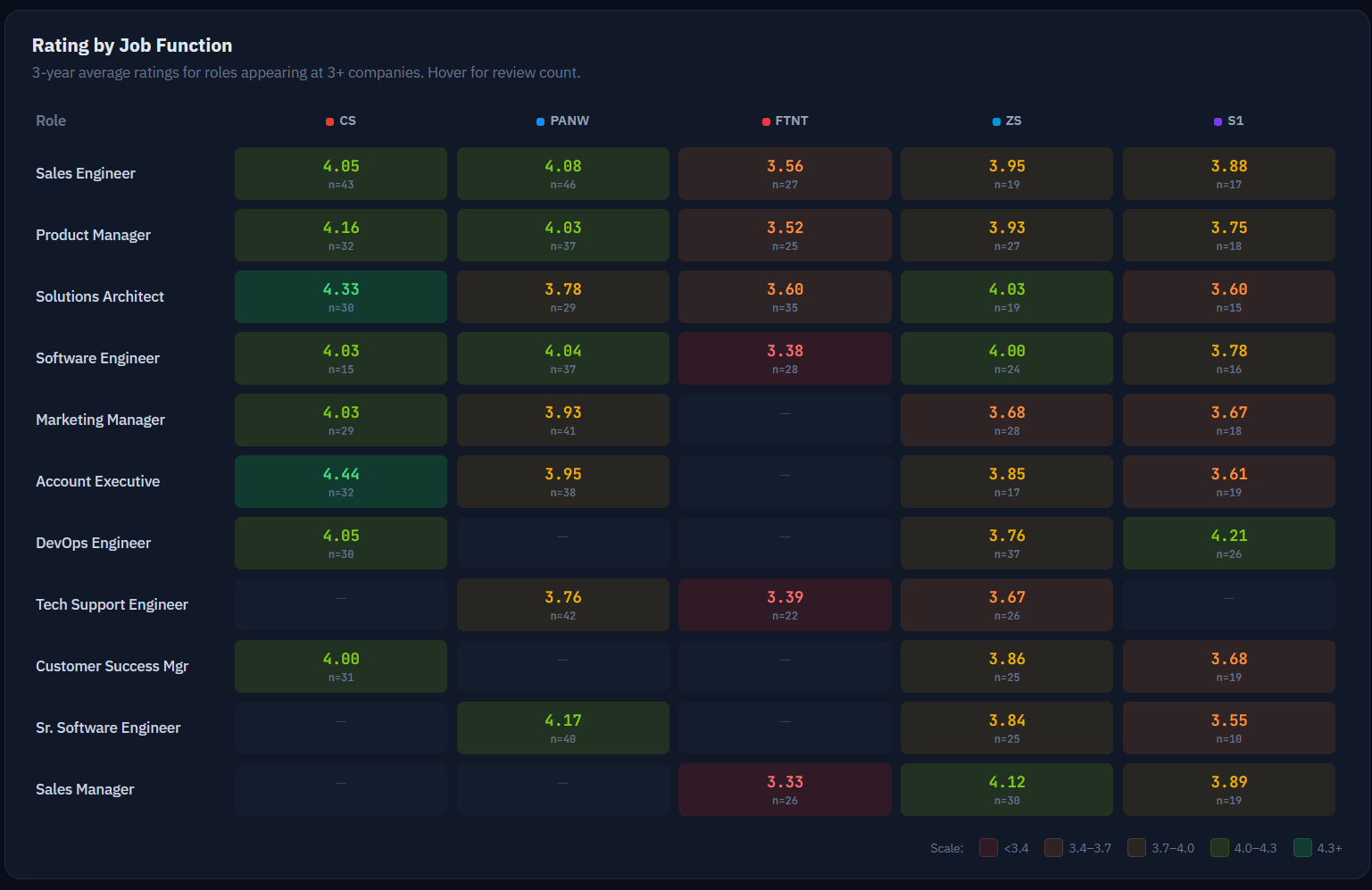Image resolution: width=1372 pixels, height=890 pixels.
Task: Click the Sales Manager S1 cell 3.89
Action: tap(1229, 789)
